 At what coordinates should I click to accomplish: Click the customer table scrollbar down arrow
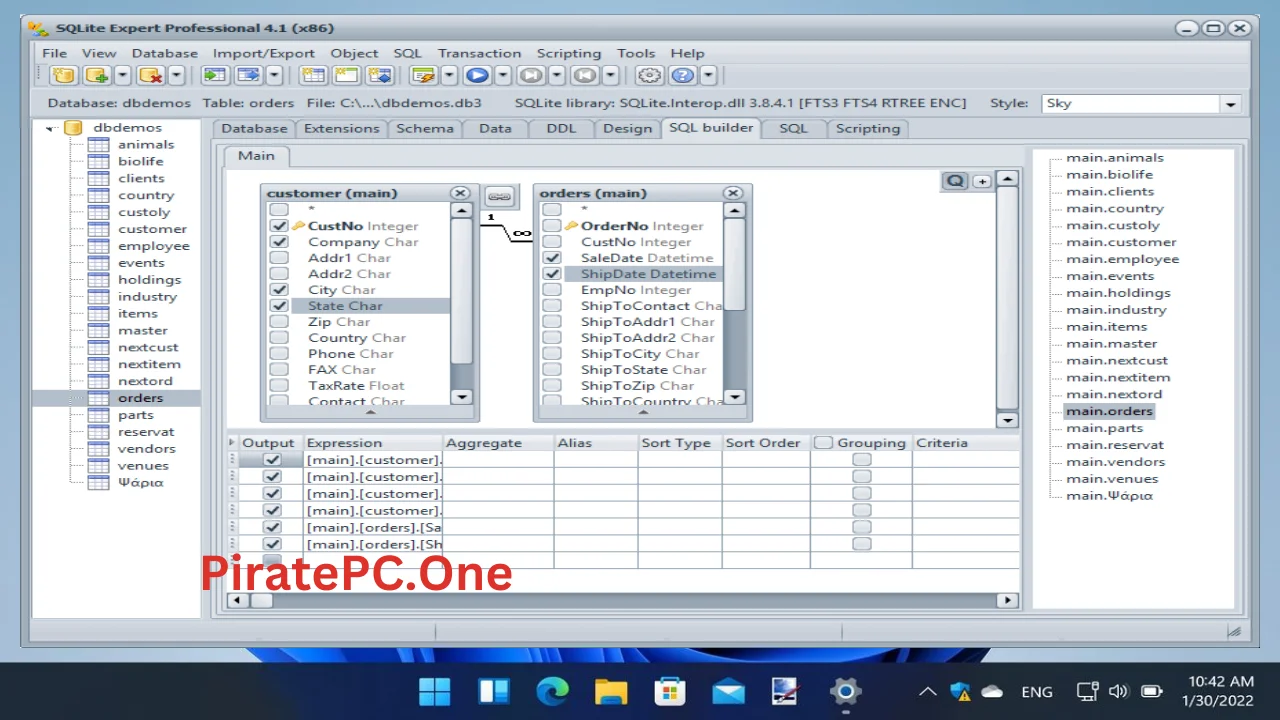[x=461, y=397]
